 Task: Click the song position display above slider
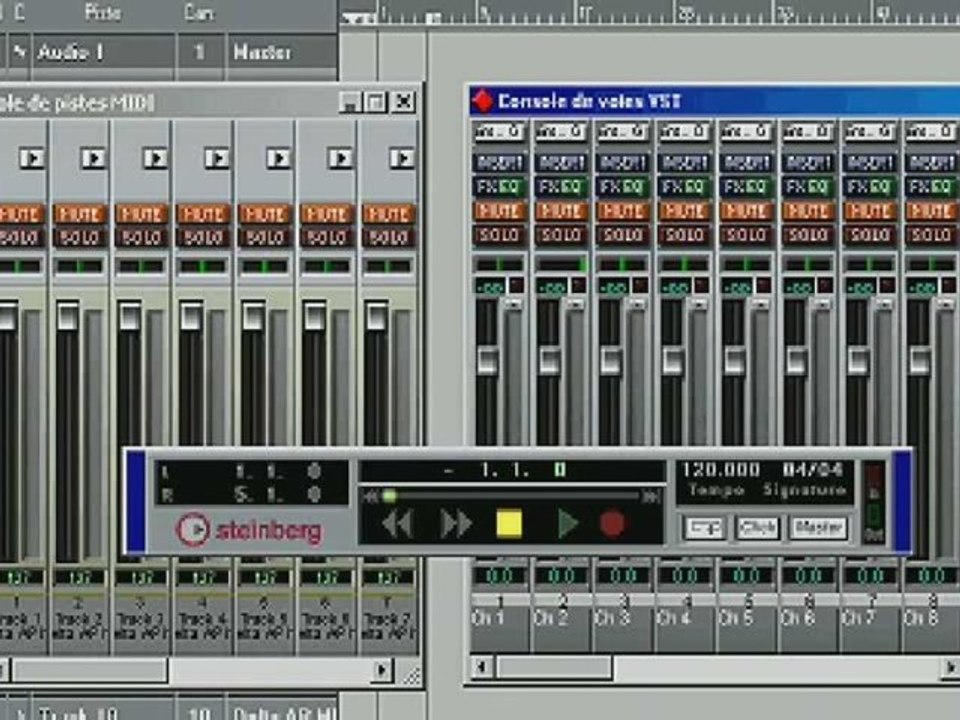(x=512, y=471)
